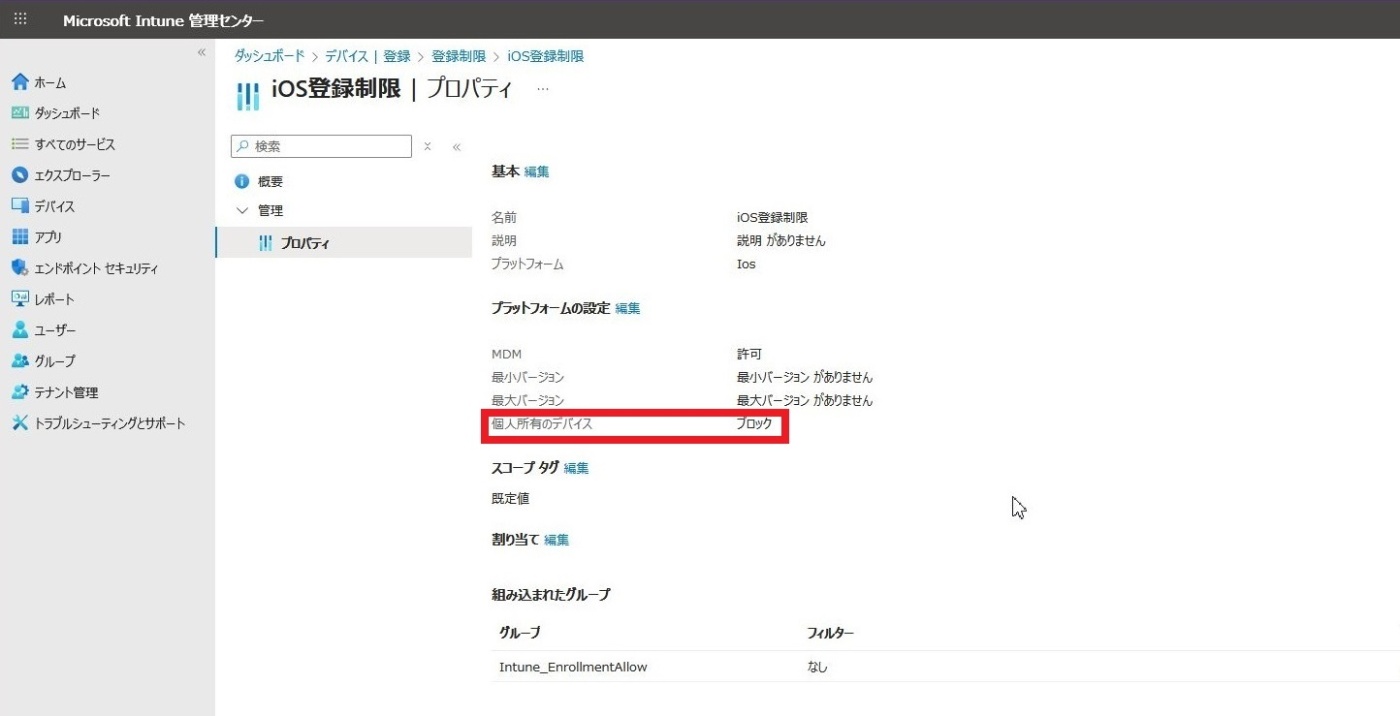
Task: Select プロパティ in the resource menu
Action: coord(305,243)
